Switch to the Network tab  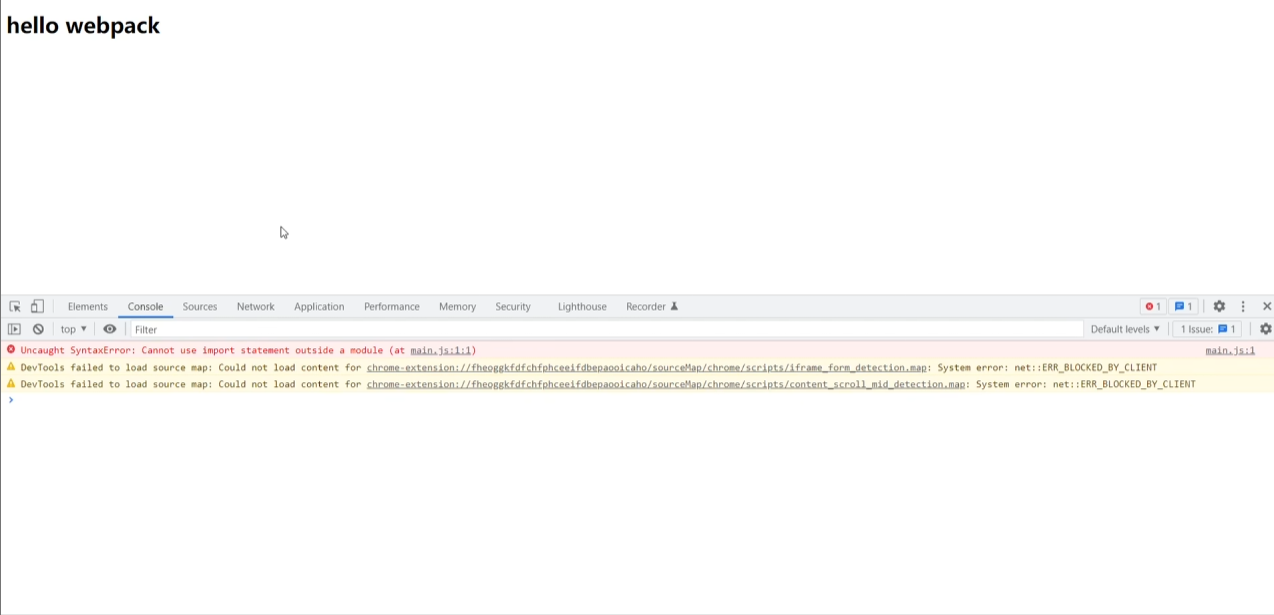(255, 307)
